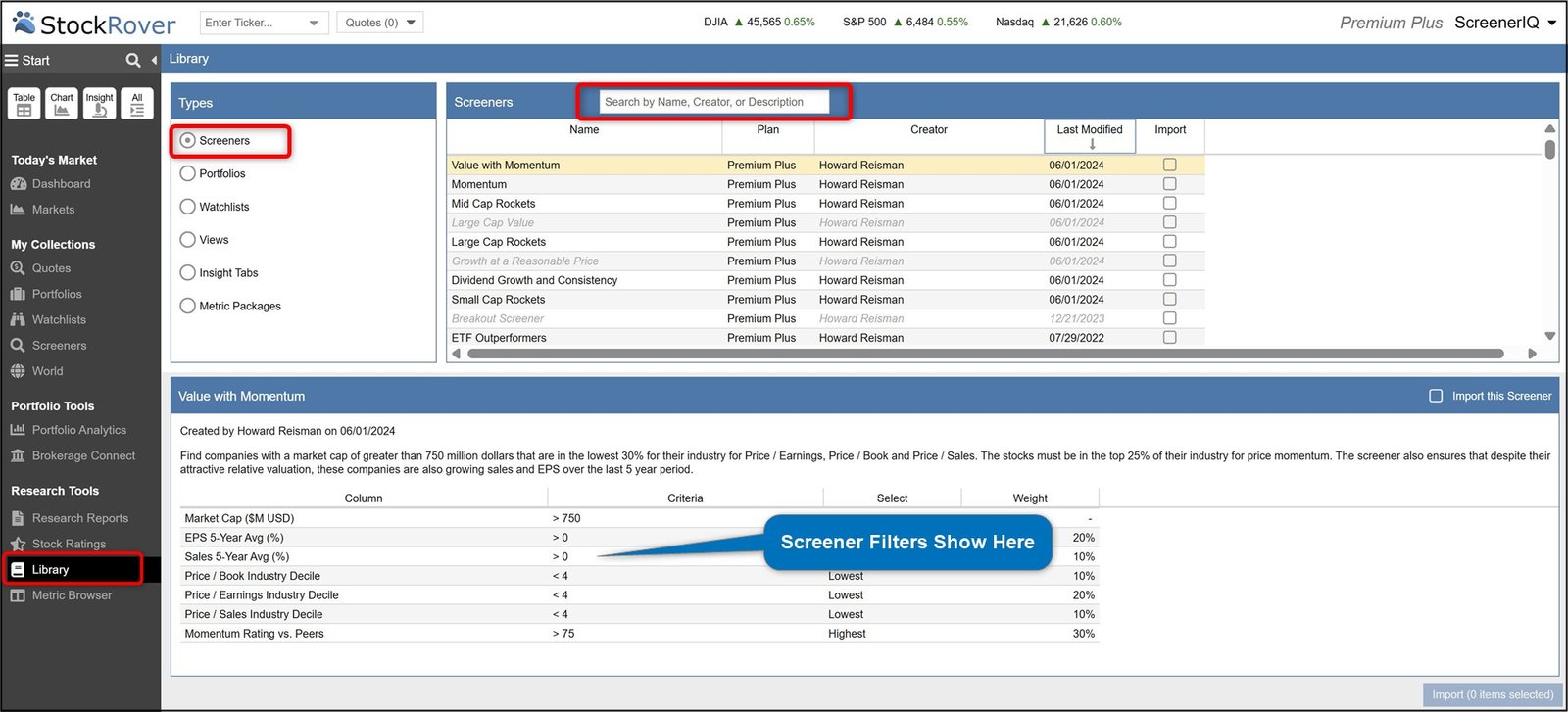Select the Insight panel icon
This screenshot has width=1568, height=712.
[x=99, y=103]
